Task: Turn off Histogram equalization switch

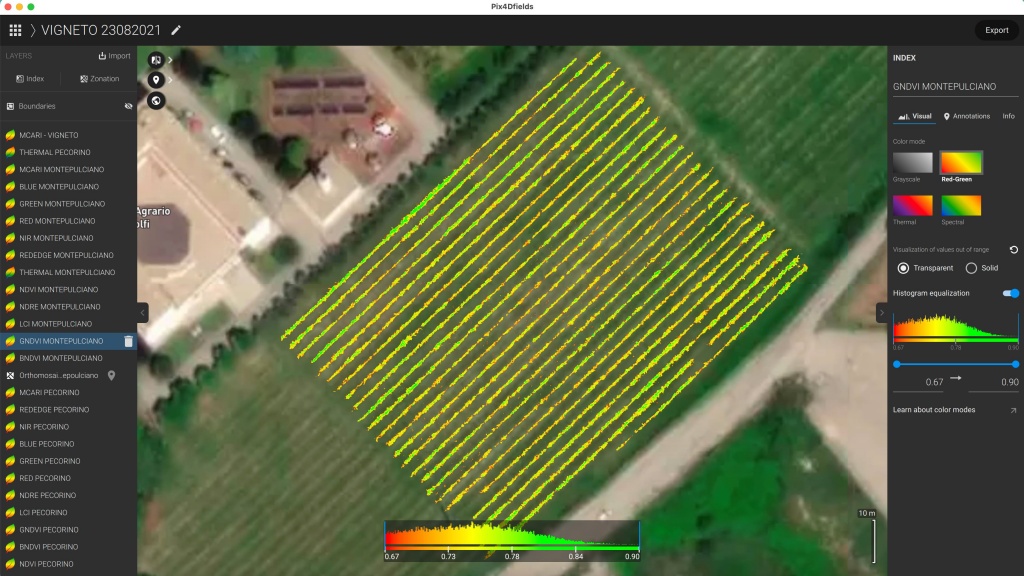Action: click(x=1010, y=293)
